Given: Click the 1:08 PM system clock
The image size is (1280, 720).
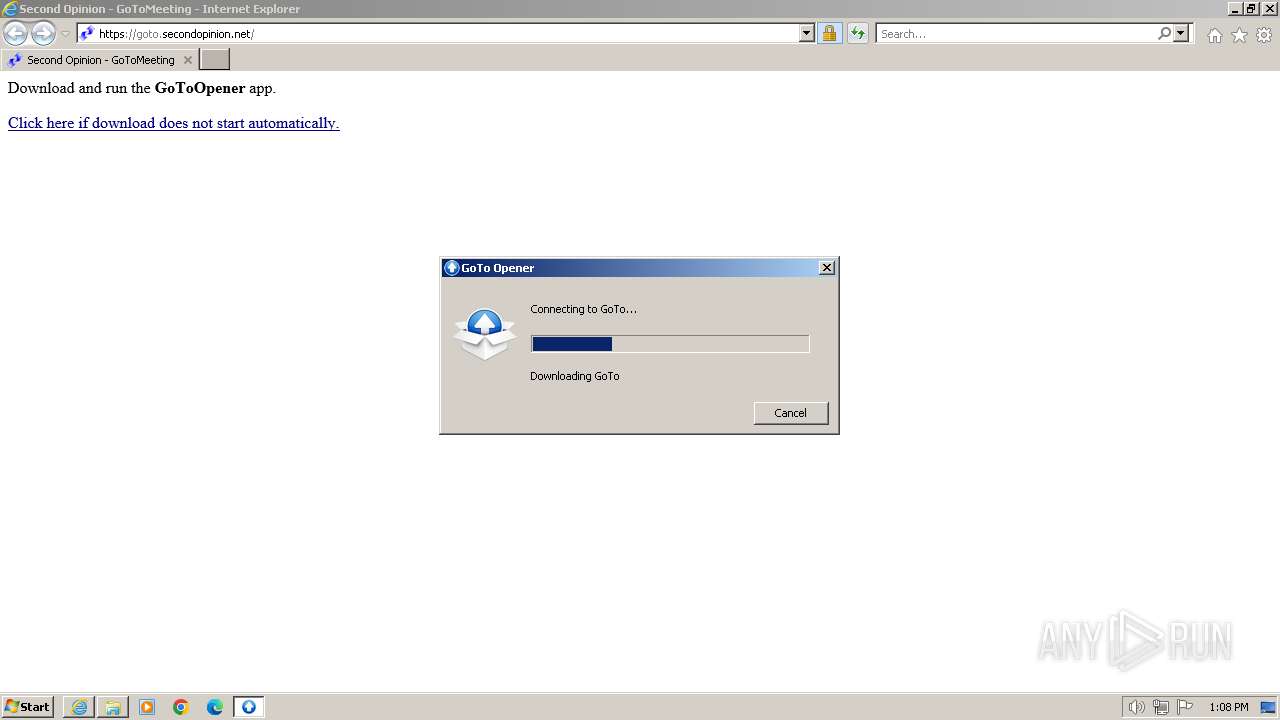Looking at the screenshot, I should [1228, 707].
